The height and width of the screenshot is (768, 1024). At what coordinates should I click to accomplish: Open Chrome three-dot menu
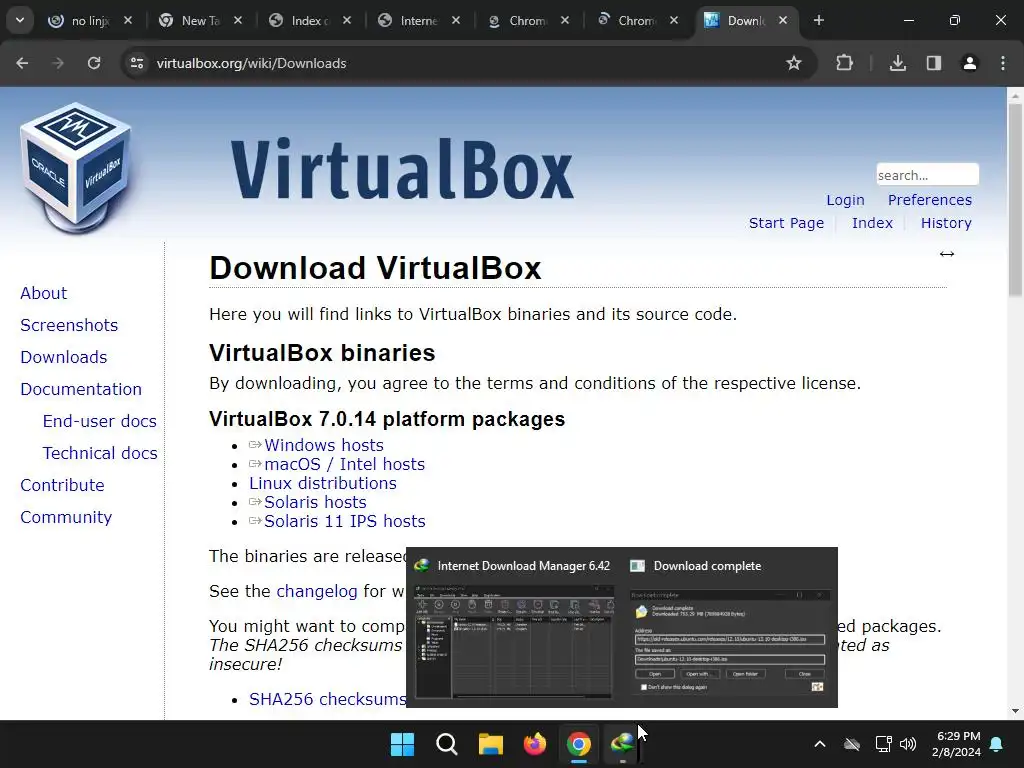[x=1003, y=63]
